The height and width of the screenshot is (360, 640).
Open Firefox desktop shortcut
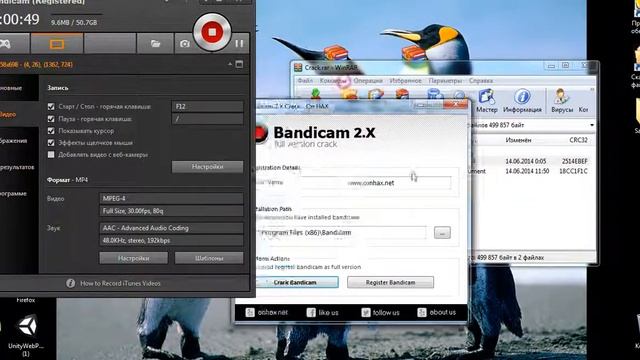25,300
